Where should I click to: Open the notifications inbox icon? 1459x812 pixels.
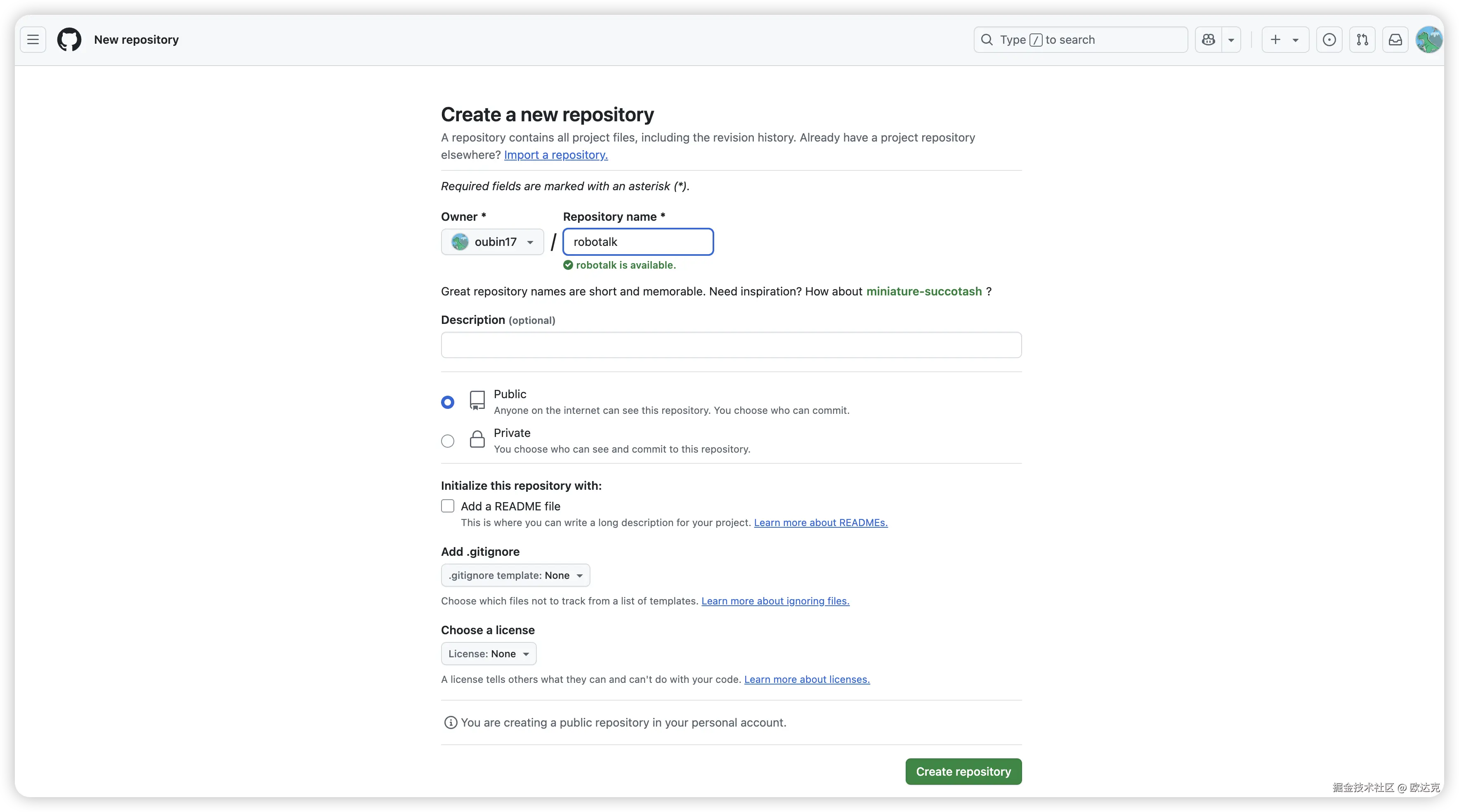[x=1395, y=40]
